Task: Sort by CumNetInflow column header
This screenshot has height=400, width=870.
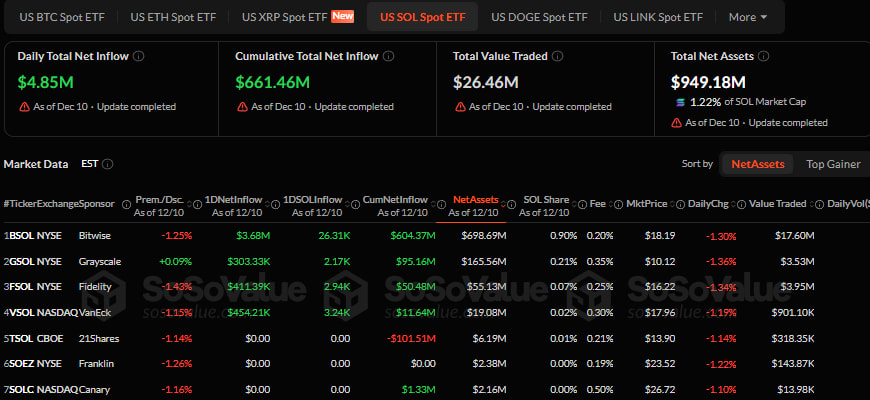Action: coord(395,200)
